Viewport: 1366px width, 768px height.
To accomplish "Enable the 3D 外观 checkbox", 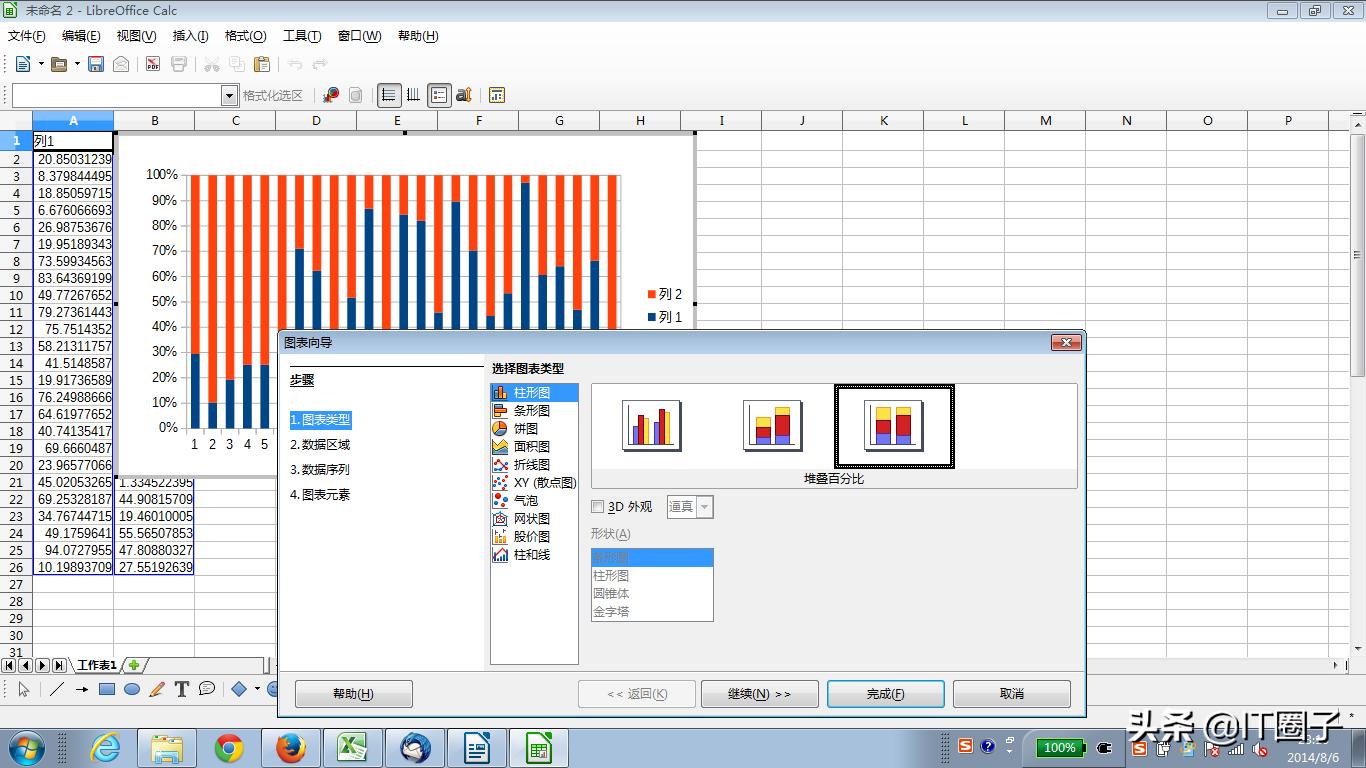I will coord(597,507).
